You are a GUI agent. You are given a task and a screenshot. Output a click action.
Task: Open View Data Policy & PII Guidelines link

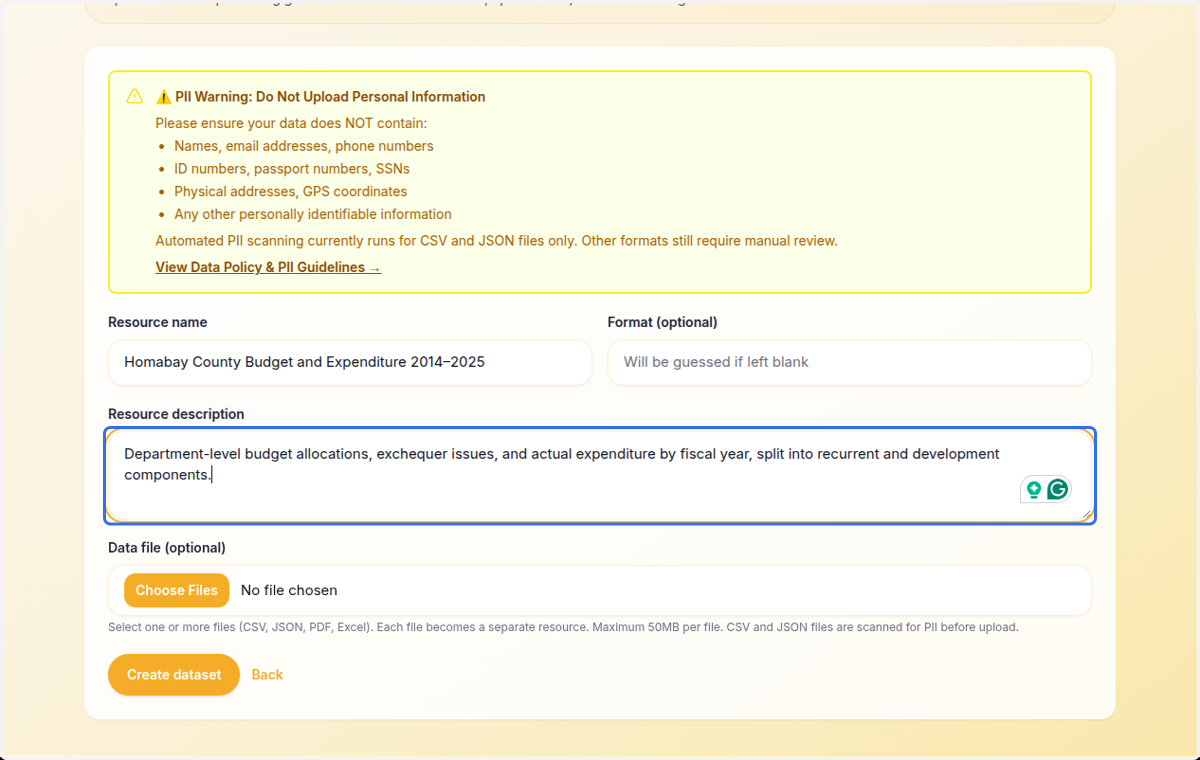point(268,267)
